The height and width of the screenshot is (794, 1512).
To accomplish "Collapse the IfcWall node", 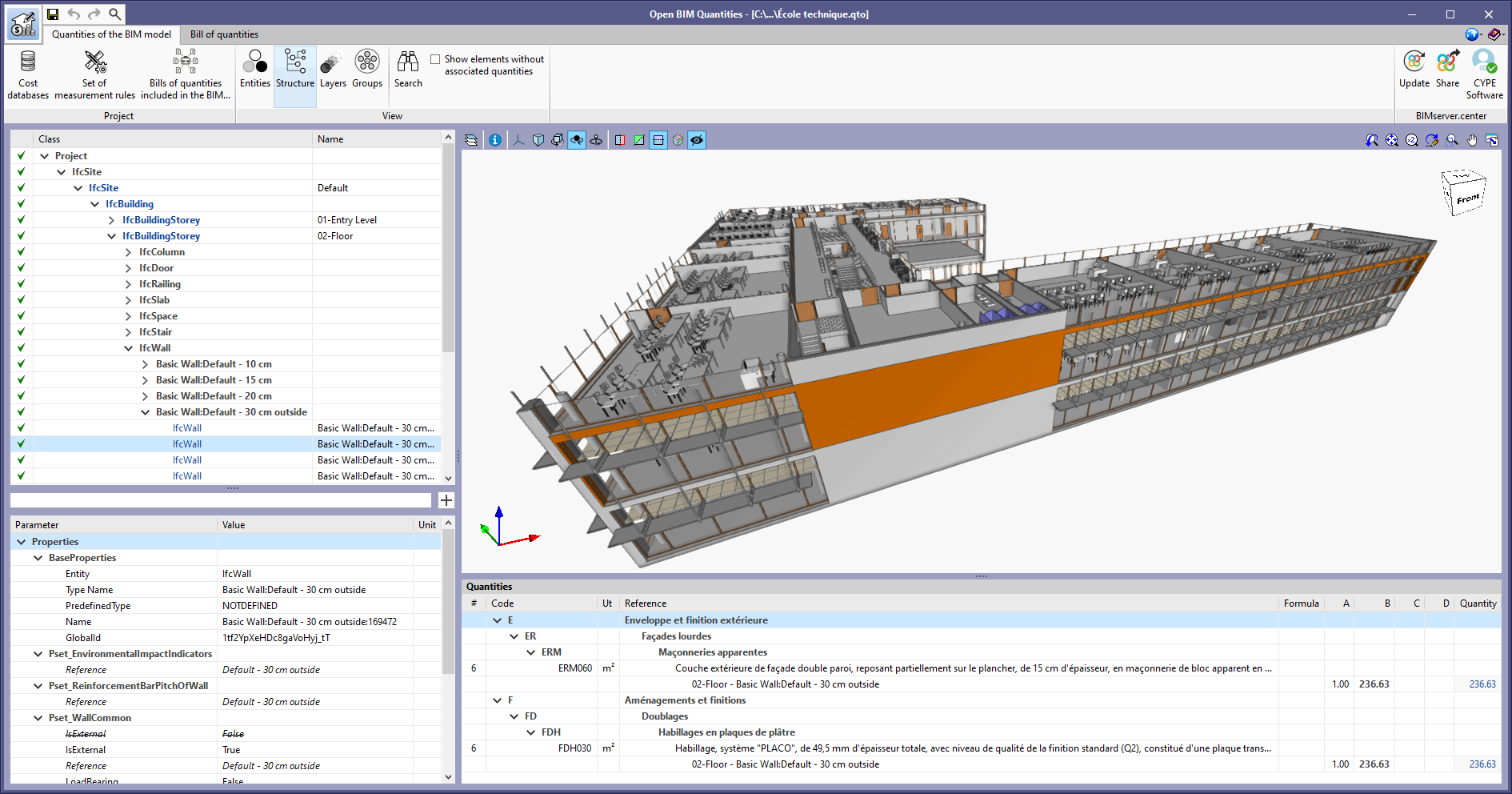I will [x=129, y=348].
